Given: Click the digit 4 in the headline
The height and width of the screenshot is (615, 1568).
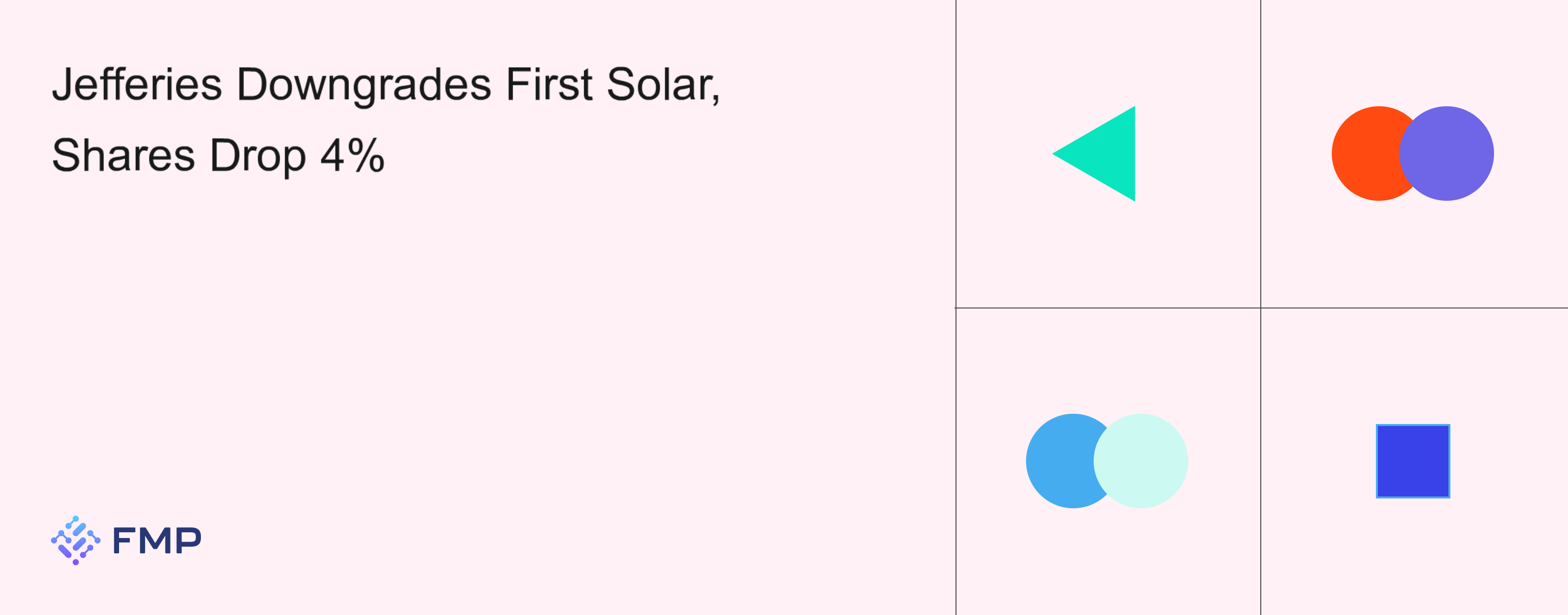Looking at the screenshot, I should pyautogui.click(x=332, y=156).
